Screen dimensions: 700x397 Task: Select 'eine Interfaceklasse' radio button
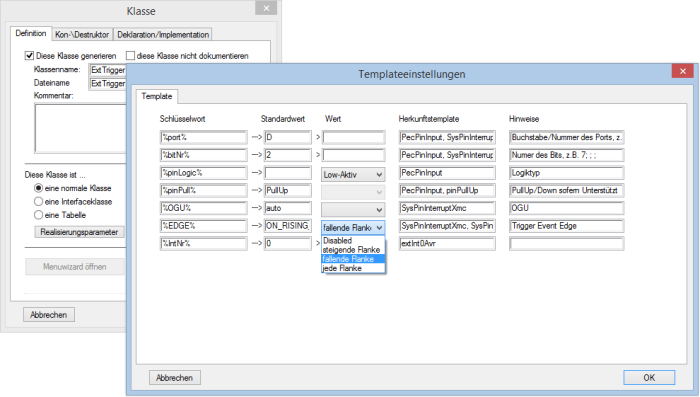pos(38,201)
